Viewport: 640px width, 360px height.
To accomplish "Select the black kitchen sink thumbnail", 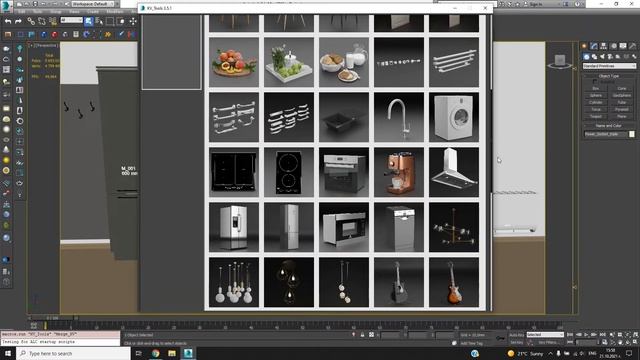I will pyautogui.click(x=344, y=117).
